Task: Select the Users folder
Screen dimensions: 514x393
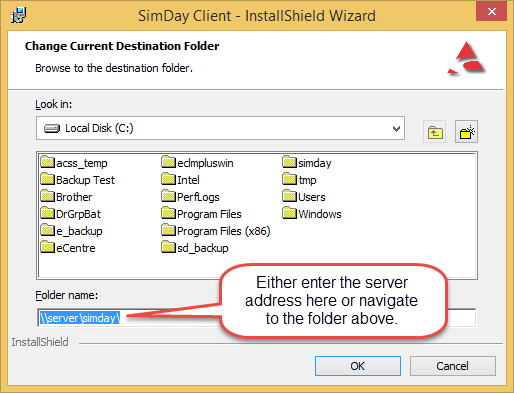Action: coord(304,197)
